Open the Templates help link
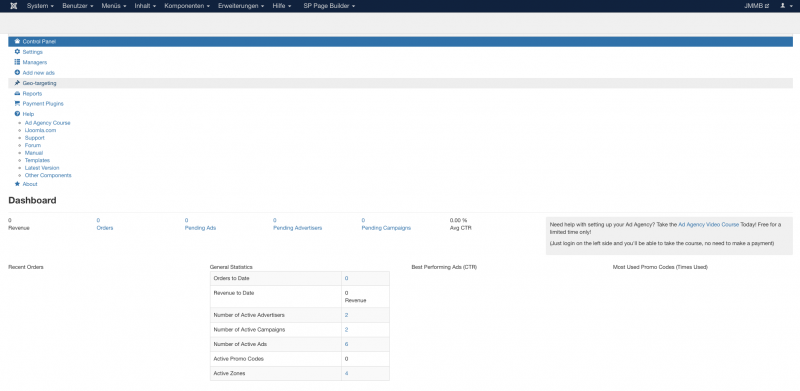 [x=37, y=160]
